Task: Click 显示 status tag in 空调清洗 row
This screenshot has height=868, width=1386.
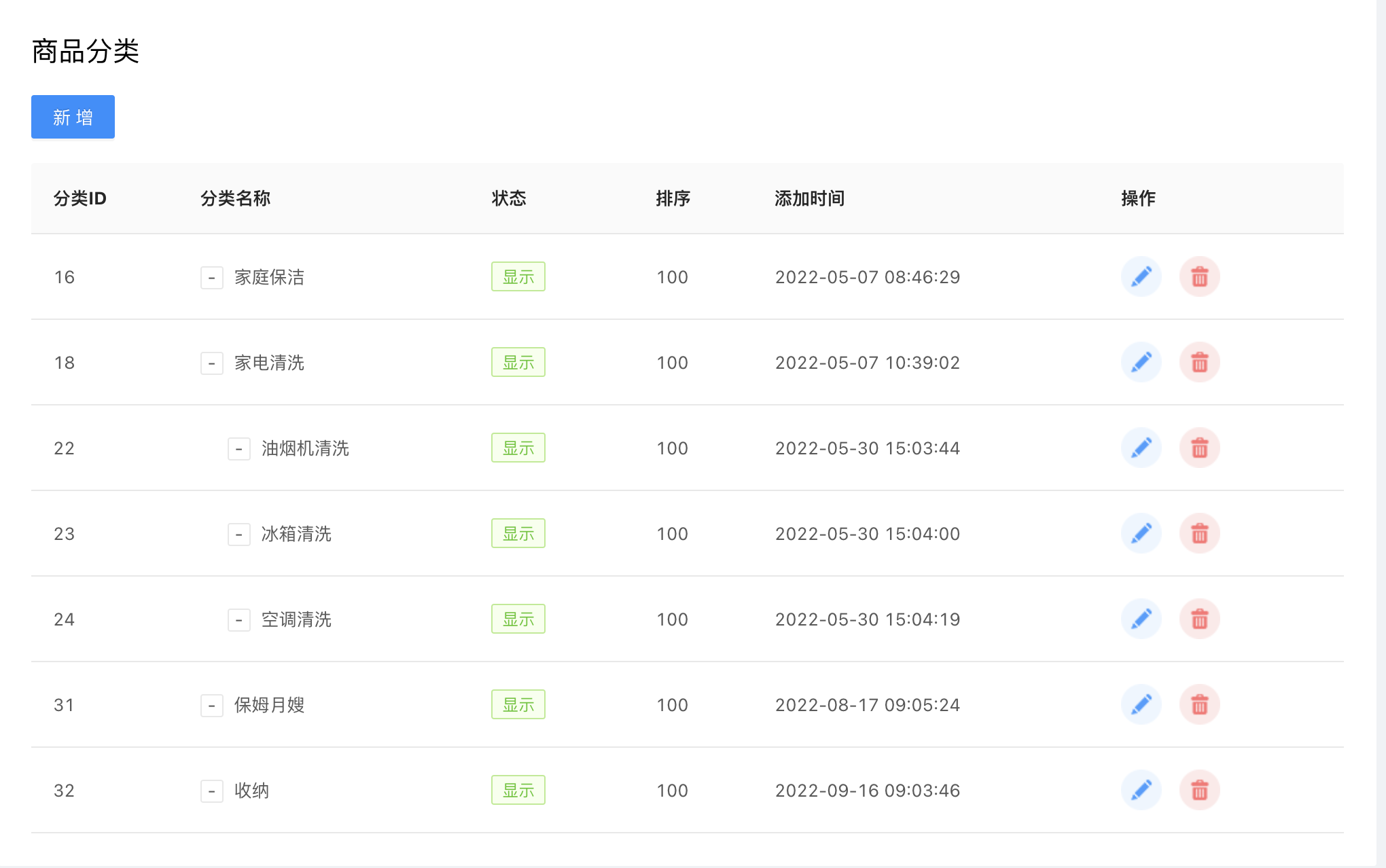Action: (518, 619)
